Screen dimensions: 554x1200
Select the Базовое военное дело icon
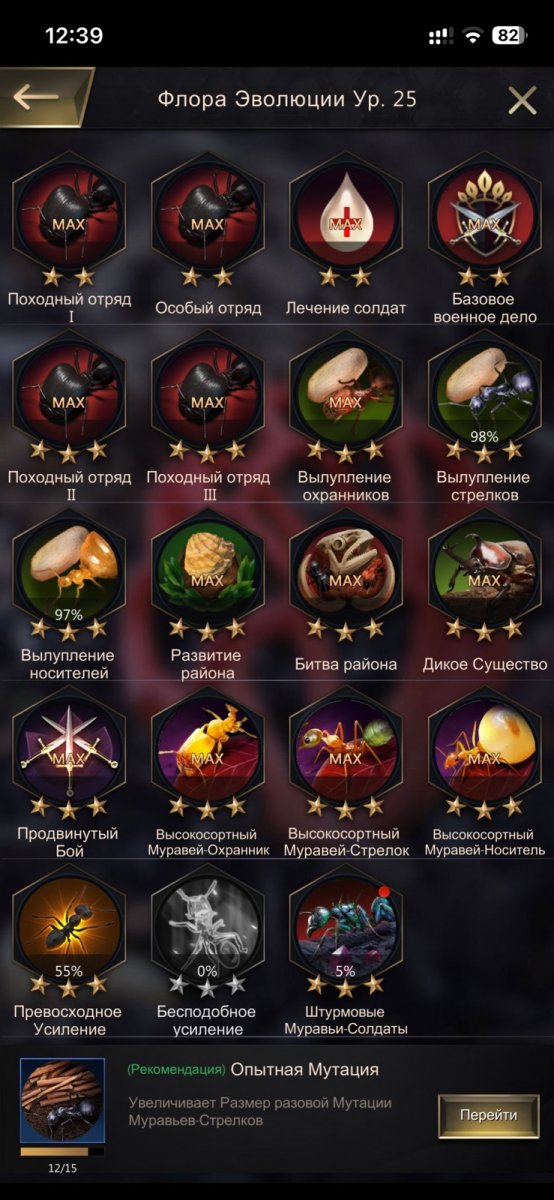point(484,213)
